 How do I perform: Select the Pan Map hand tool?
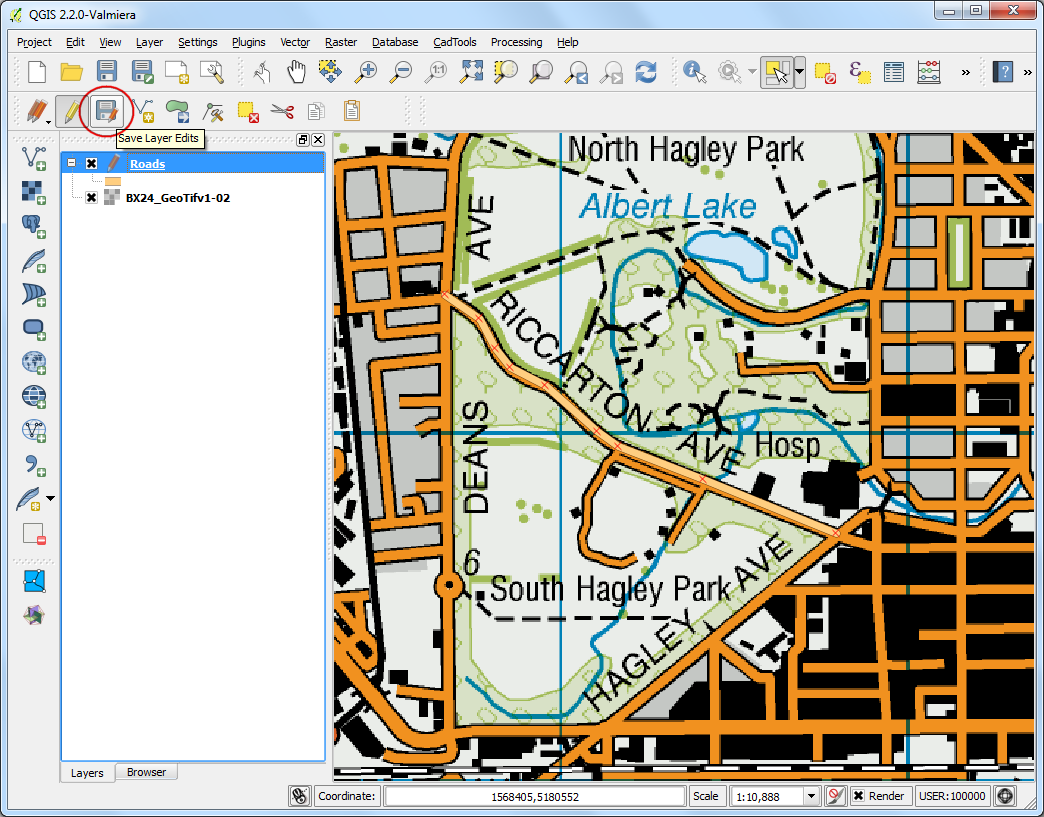tap(297, 72)
